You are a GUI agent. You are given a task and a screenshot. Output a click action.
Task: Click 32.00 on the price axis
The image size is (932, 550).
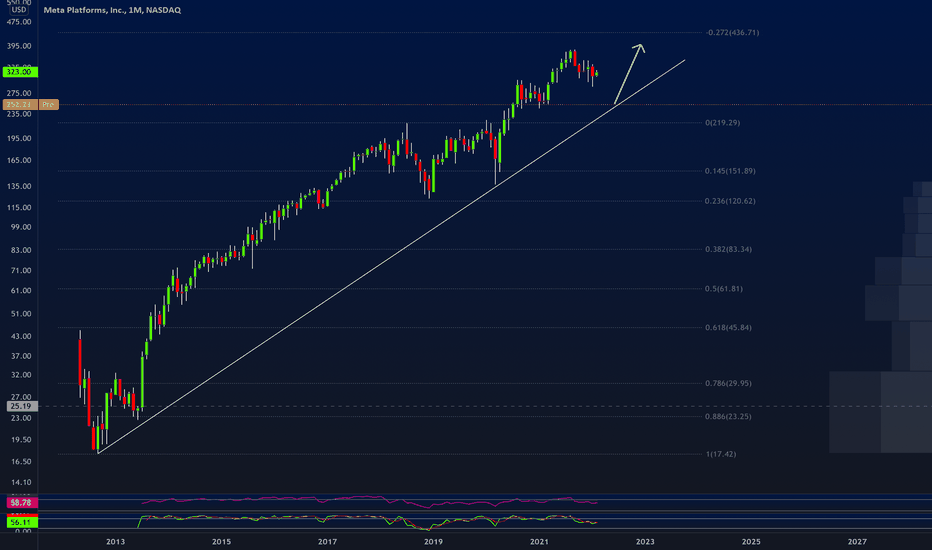click(21, 375)
